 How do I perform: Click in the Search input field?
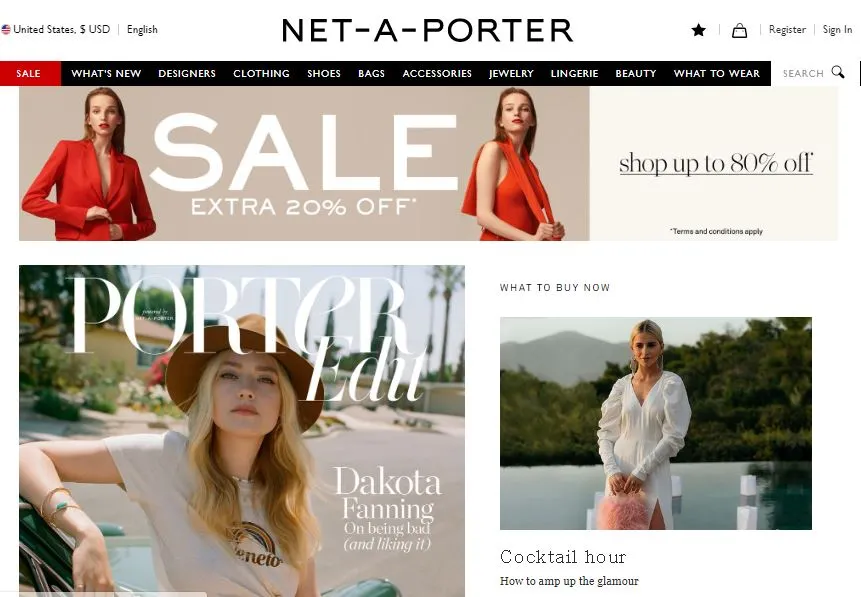click(x=803, y=74)
